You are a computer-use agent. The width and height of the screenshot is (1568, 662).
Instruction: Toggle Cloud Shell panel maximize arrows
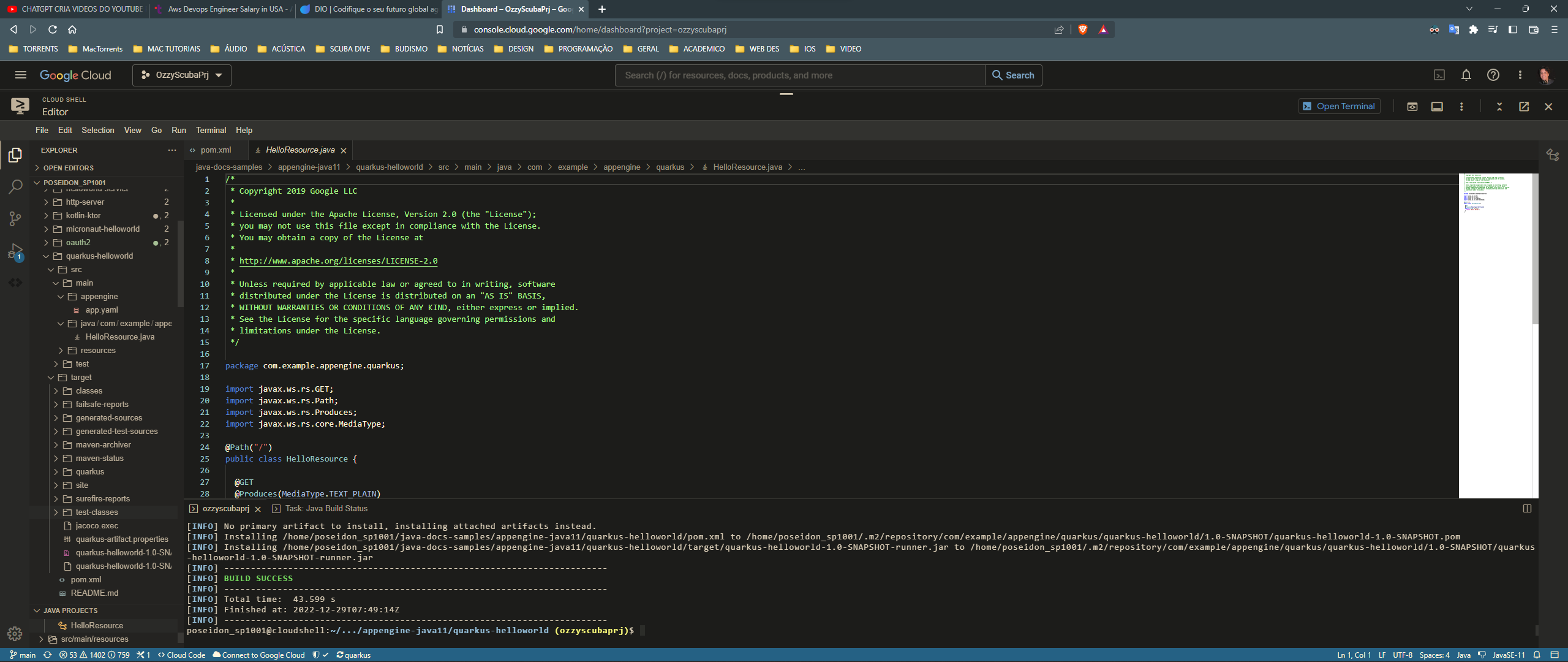tap(1499, 107)
